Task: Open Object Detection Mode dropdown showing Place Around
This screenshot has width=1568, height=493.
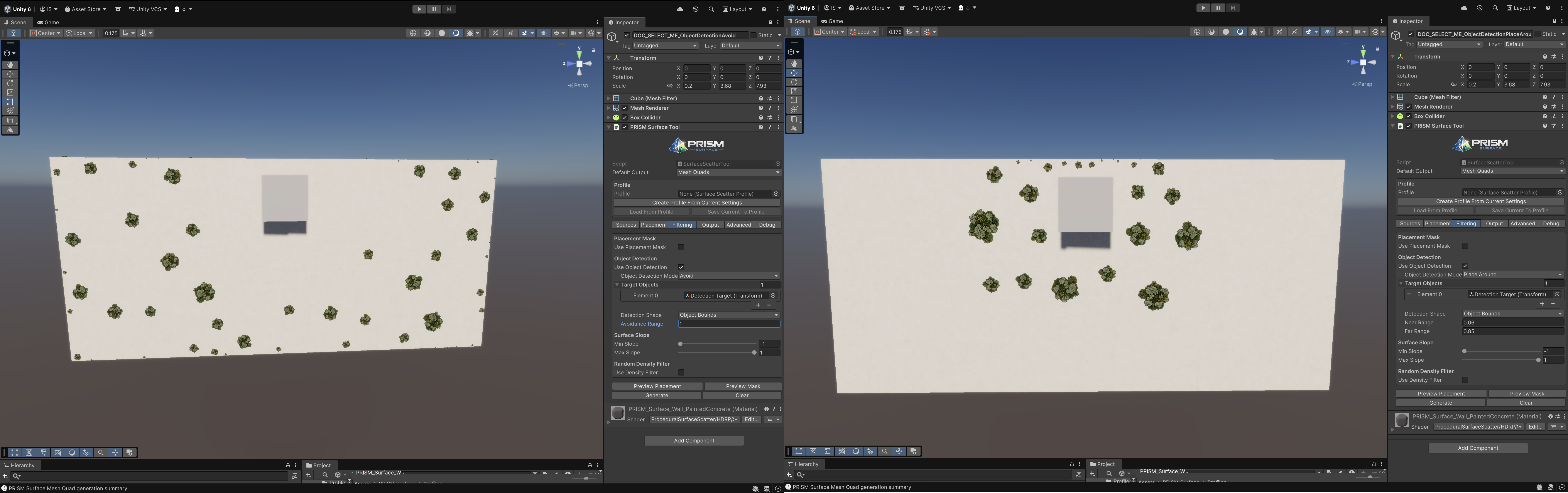Action: point(1513,275)
